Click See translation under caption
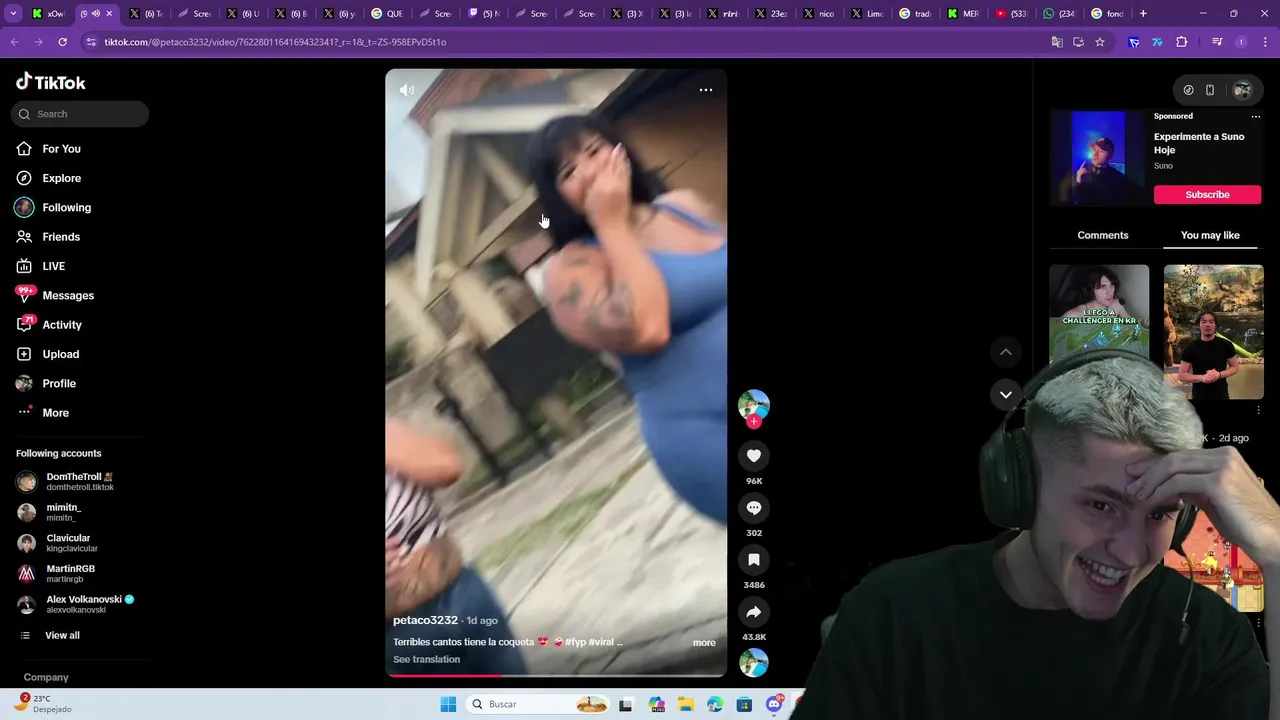This screenshot has width=1280, height=720. tap(426, 659)
